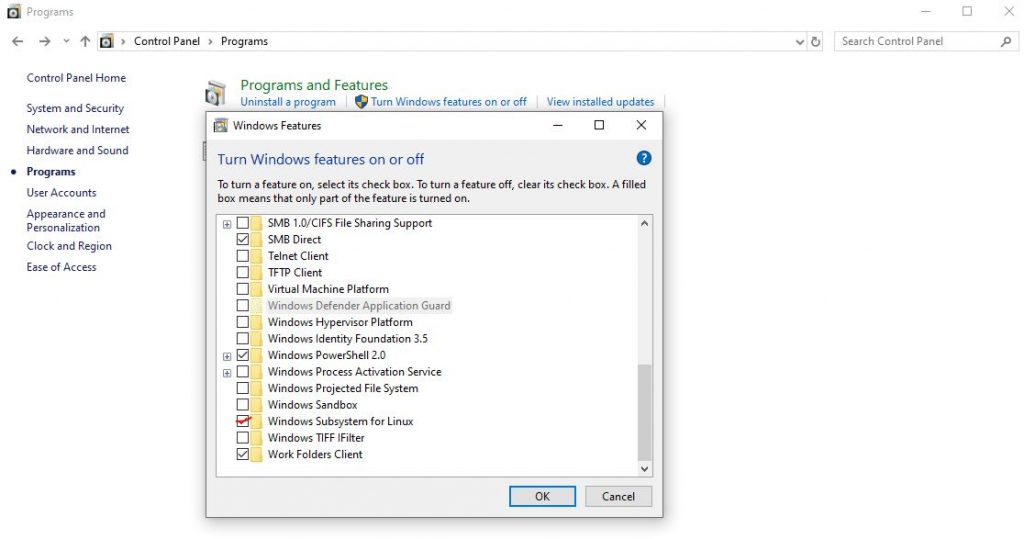The image size is (1024, 539).
Task: Select the Windows Sandbox label
Action: [312, 405]
